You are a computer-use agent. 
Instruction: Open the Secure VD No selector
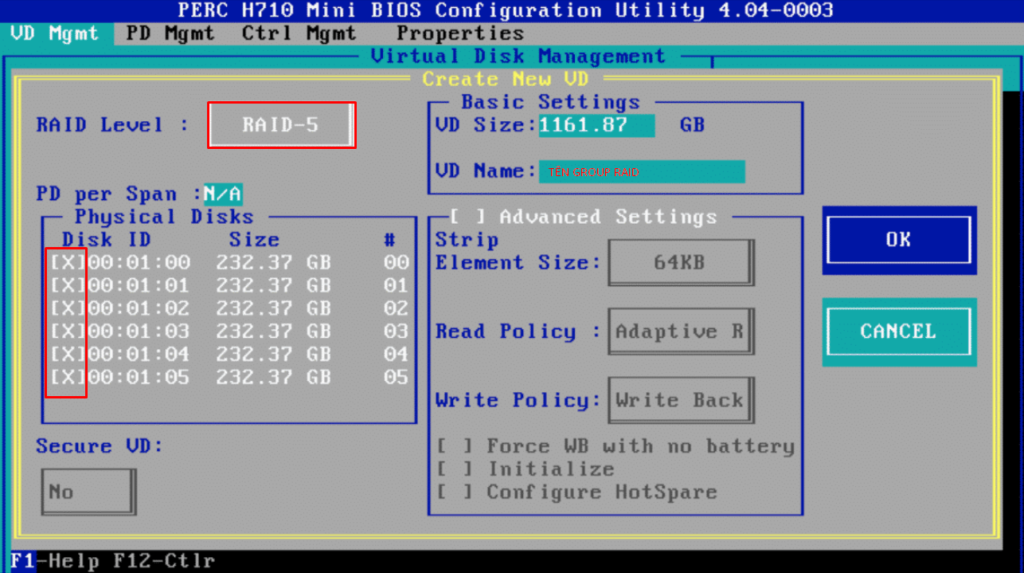click(87, 492)
